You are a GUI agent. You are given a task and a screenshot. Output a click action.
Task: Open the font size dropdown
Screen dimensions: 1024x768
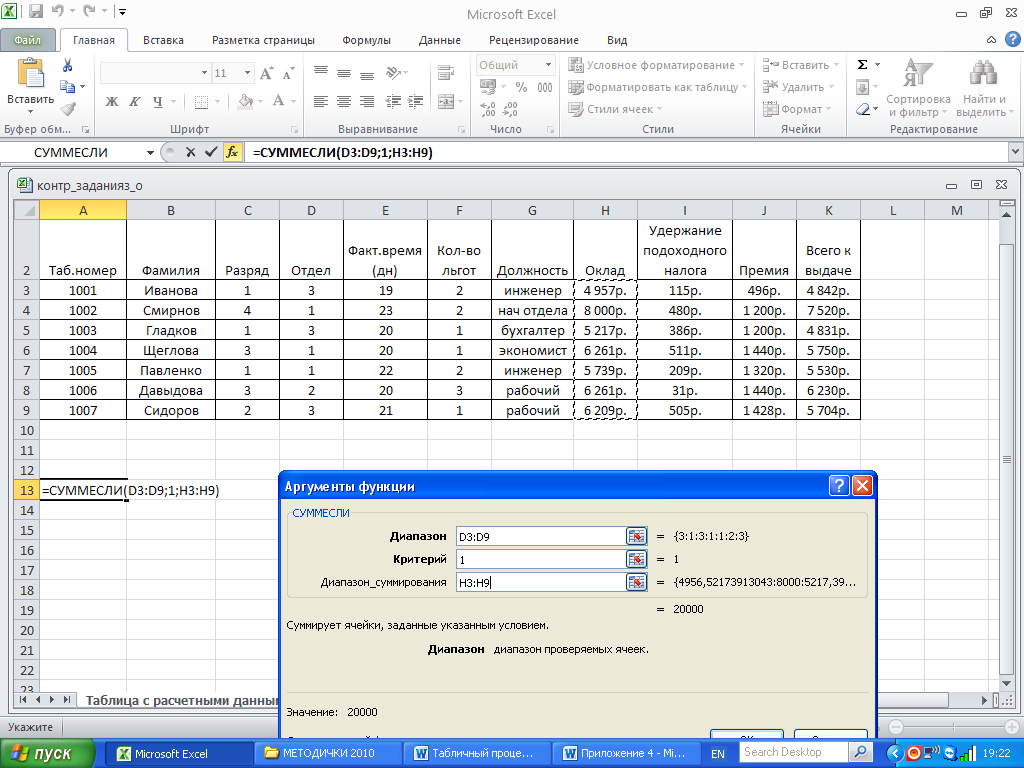point(246,73)
